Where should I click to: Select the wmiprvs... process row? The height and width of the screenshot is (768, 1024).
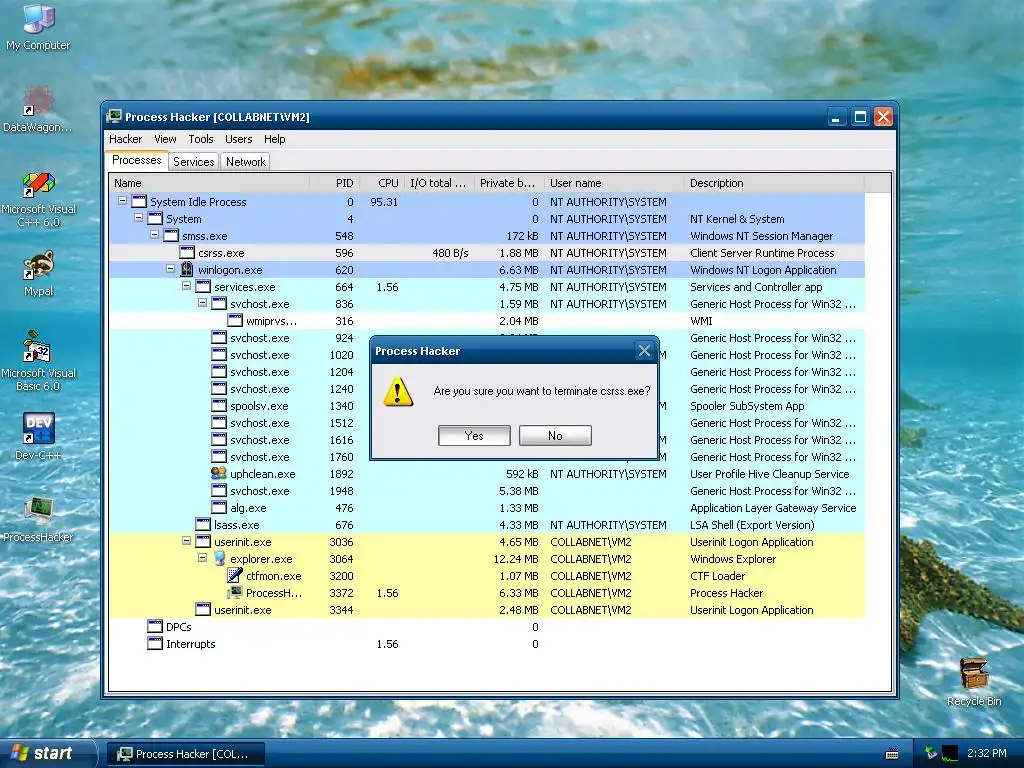pos(487,321)
